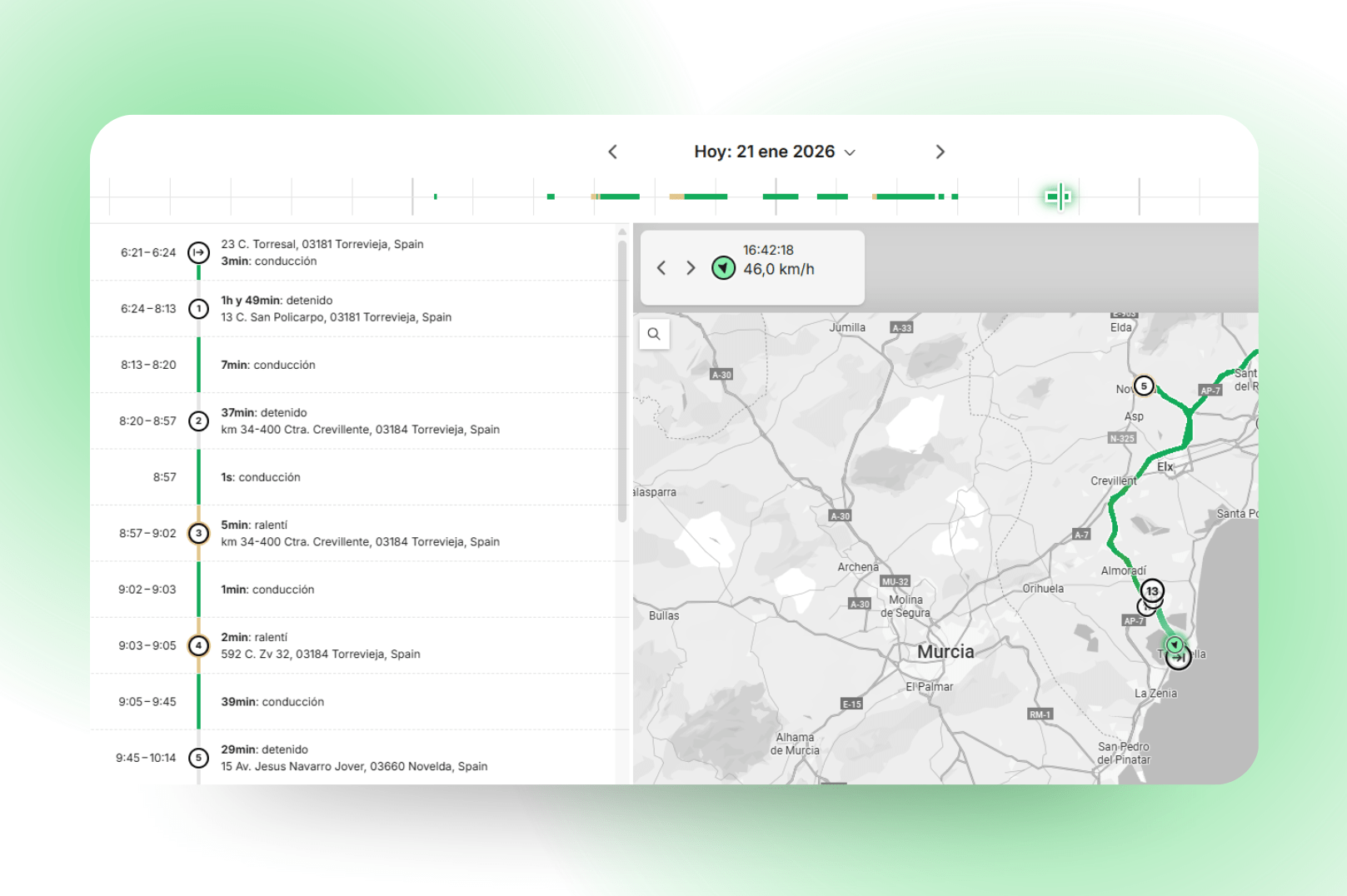The width and height of the screenshot is (1347, 896).
Task: Select the 7min conducción entry
Action: 268,365
